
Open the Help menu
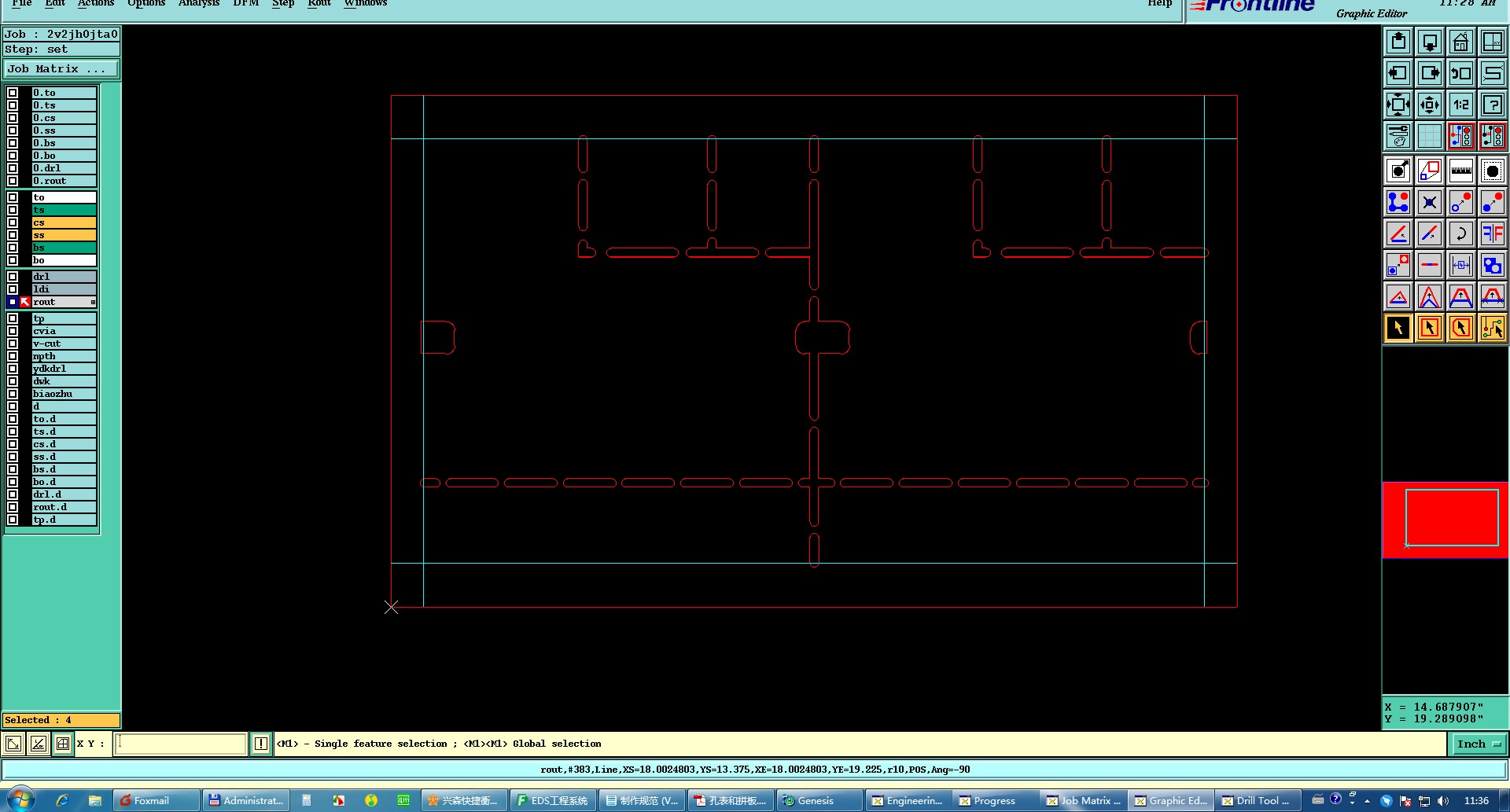pyautogui.click(x=1160, y=3)
